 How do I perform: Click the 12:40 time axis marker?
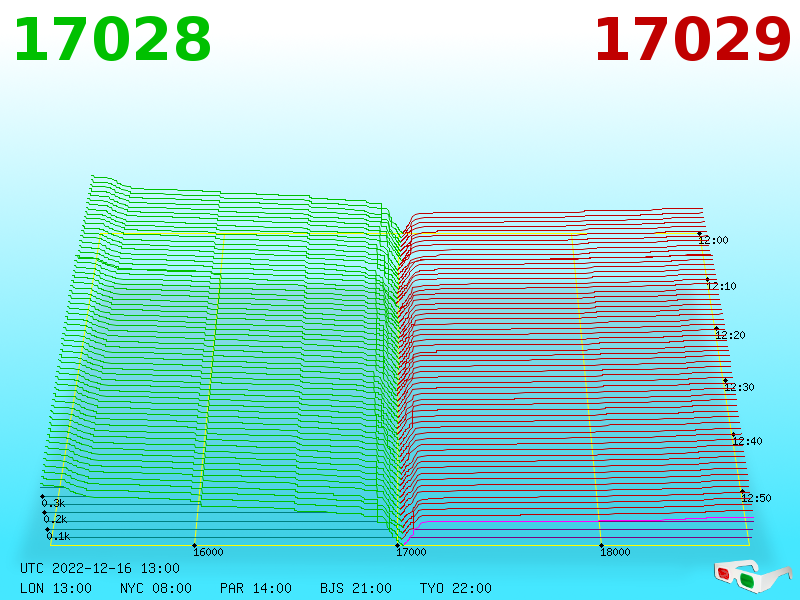click(x=747, y=441)
